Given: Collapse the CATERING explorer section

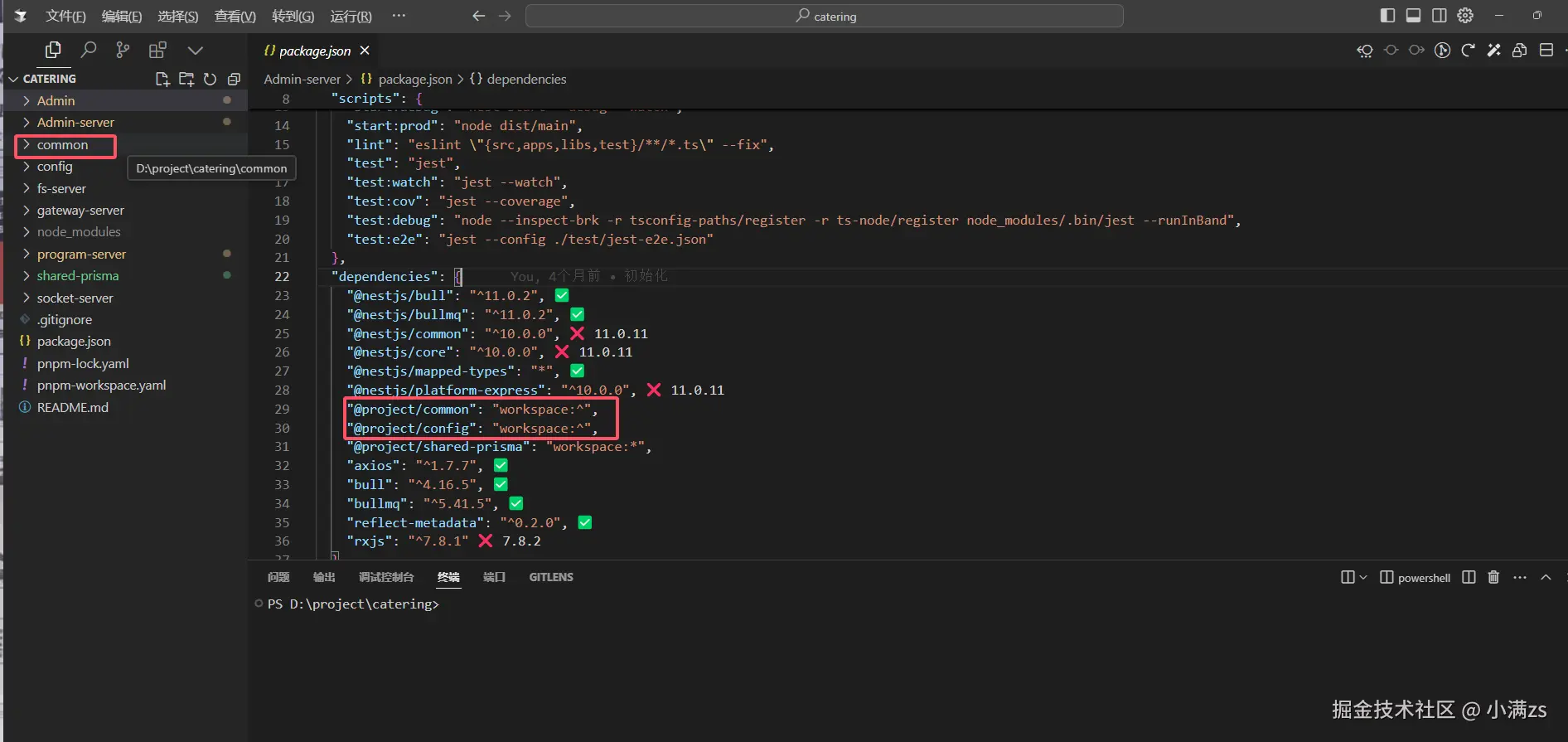Looking at the screenshot, I should pos(13,79).
